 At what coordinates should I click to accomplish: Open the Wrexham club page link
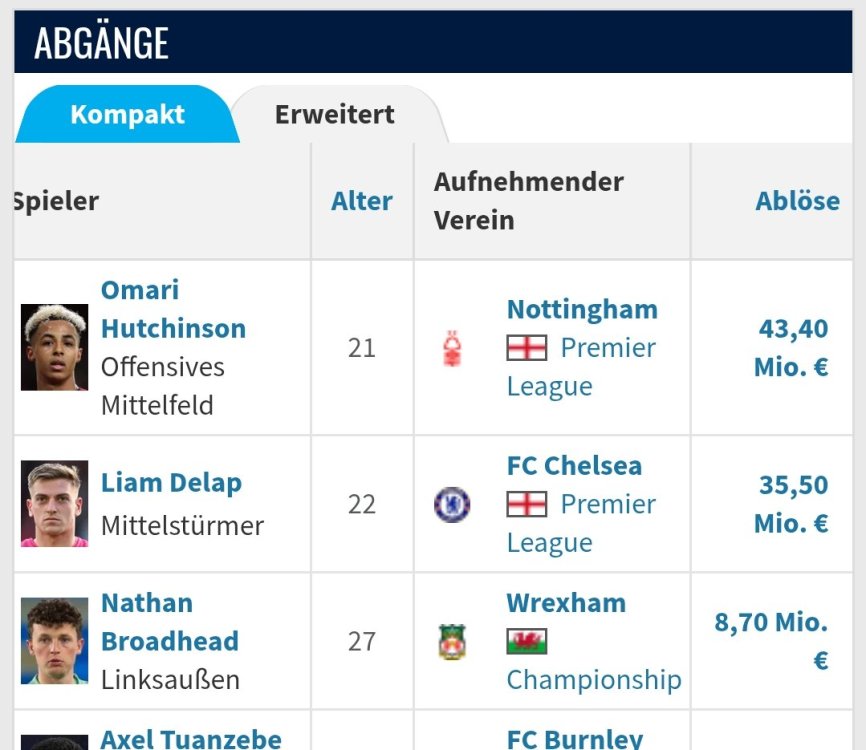click(x=566, y=603)
